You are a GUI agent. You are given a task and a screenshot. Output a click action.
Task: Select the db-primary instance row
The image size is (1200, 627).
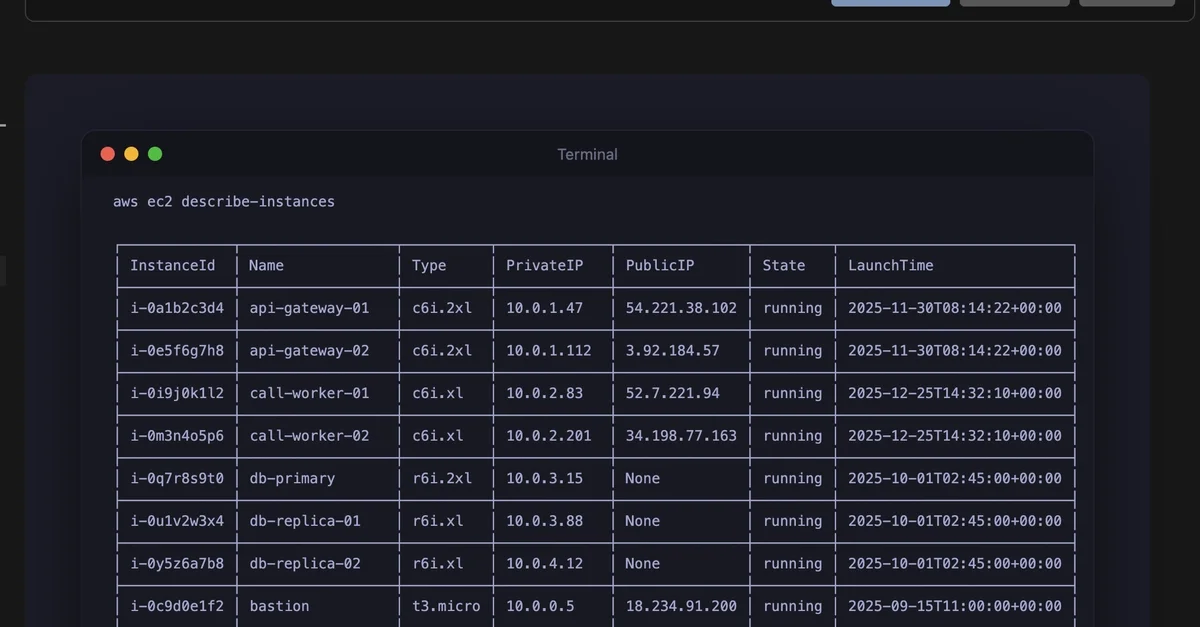[594, 478]
